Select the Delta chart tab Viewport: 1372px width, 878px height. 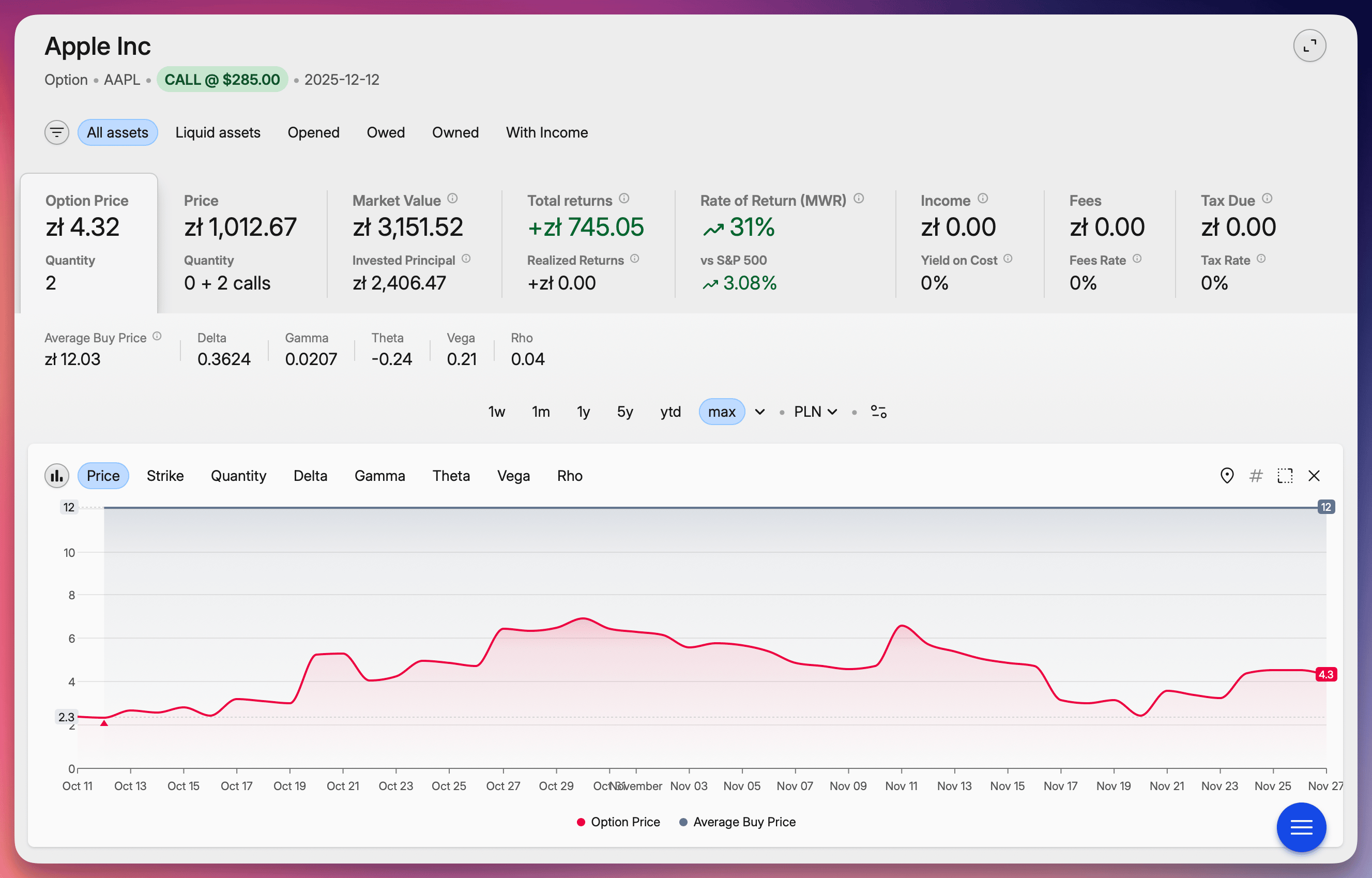[x=310, y=476]
